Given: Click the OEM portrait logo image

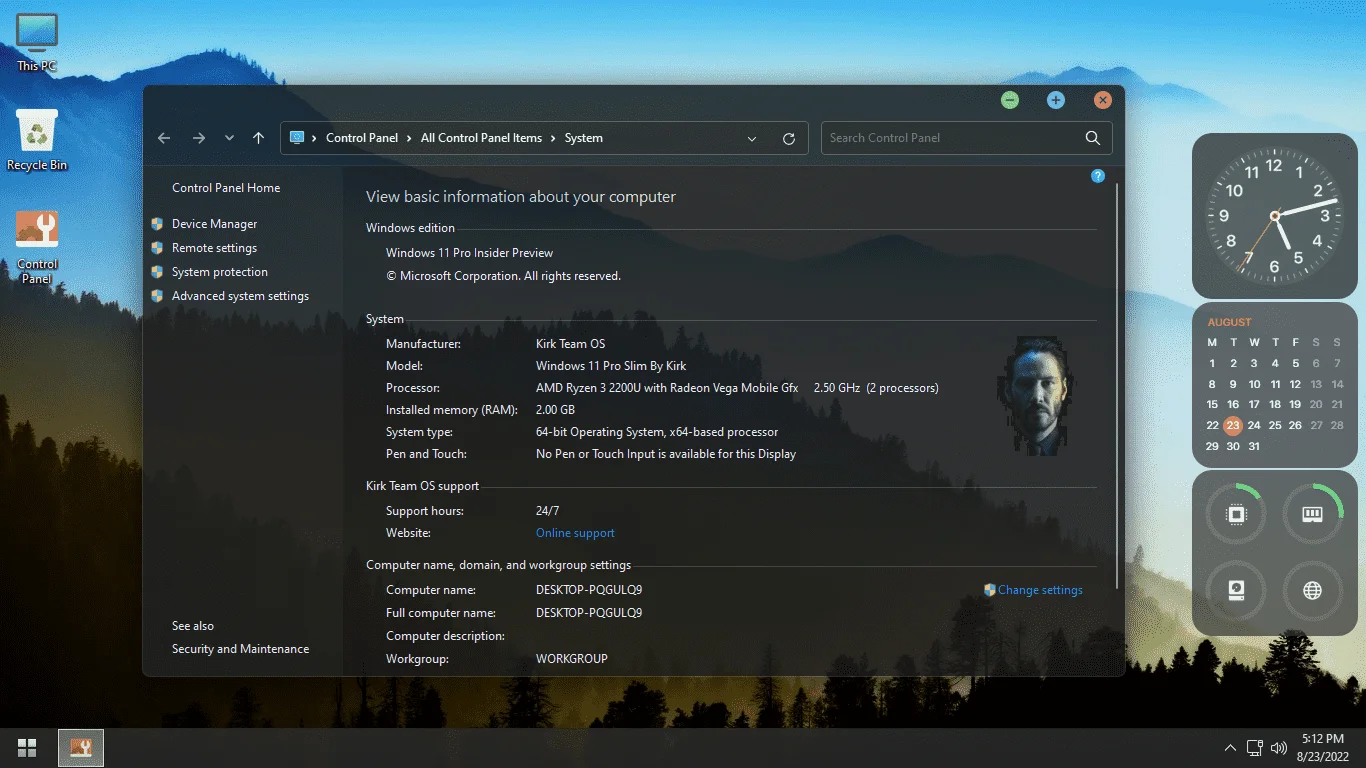Looking at the screenshot, I should click(x=1036, y=396).
